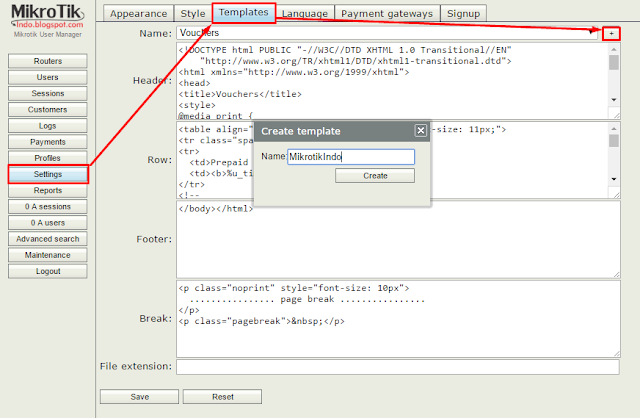
Task: Open the Routers section
Action: pos(48,61)
